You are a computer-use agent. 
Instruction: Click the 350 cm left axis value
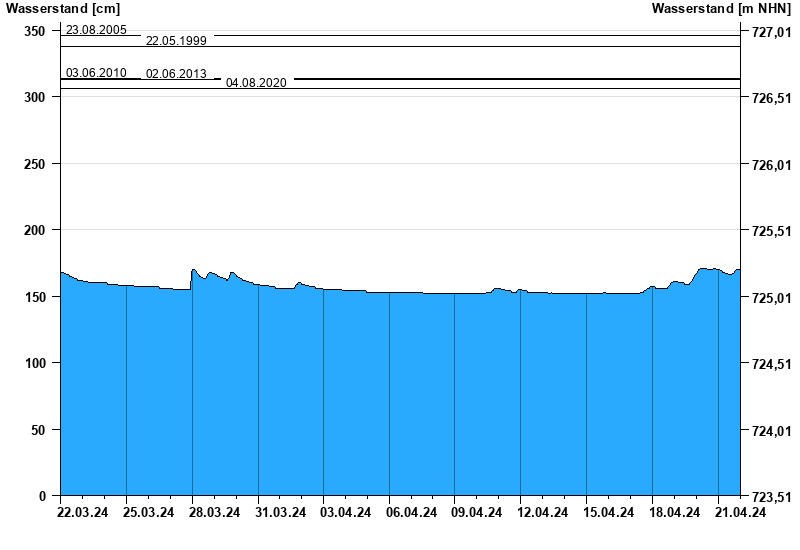(35, 32)
